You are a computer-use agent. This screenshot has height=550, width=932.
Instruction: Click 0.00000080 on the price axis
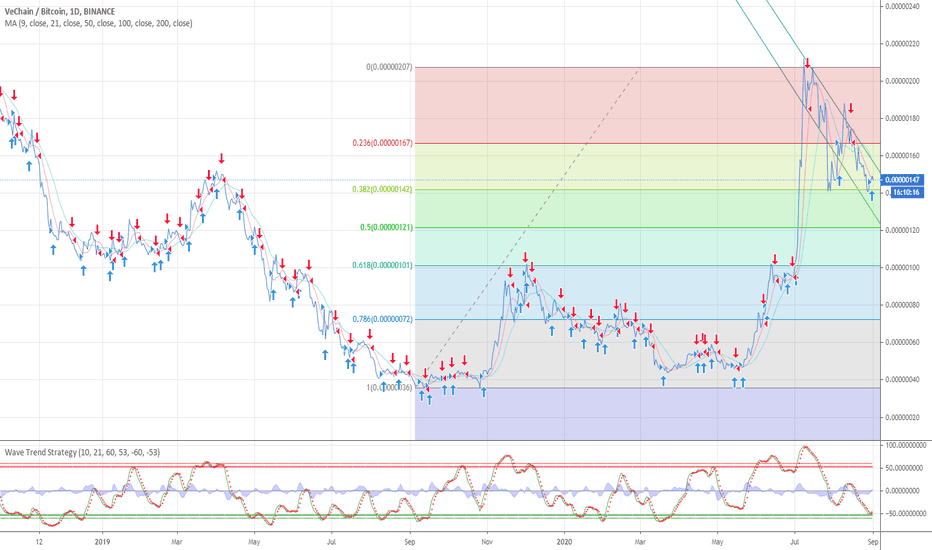(x=902, y=305)
